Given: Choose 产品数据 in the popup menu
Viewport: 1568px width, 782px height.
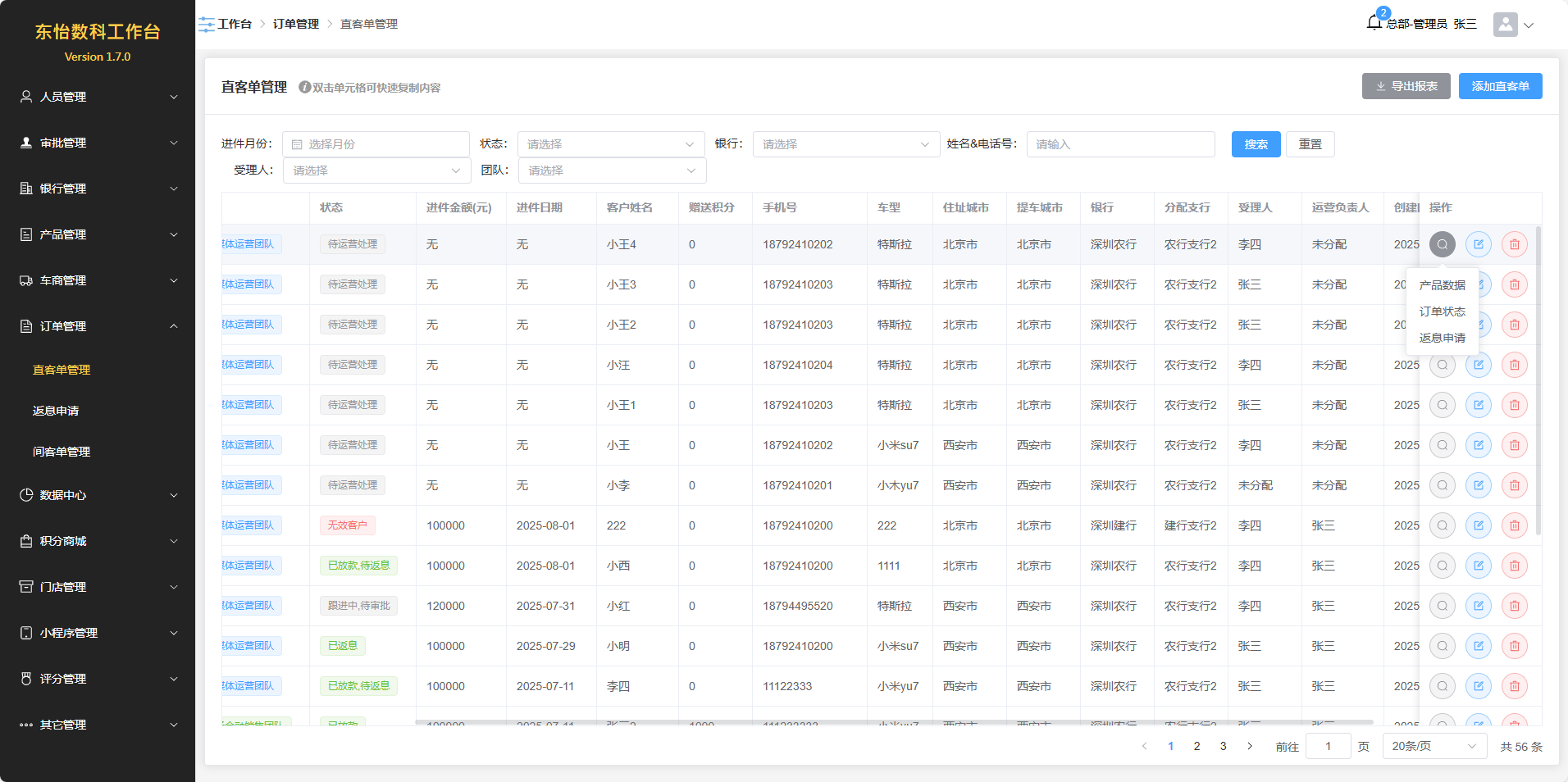Looking at the screenshot, I should click(1442, 285).
